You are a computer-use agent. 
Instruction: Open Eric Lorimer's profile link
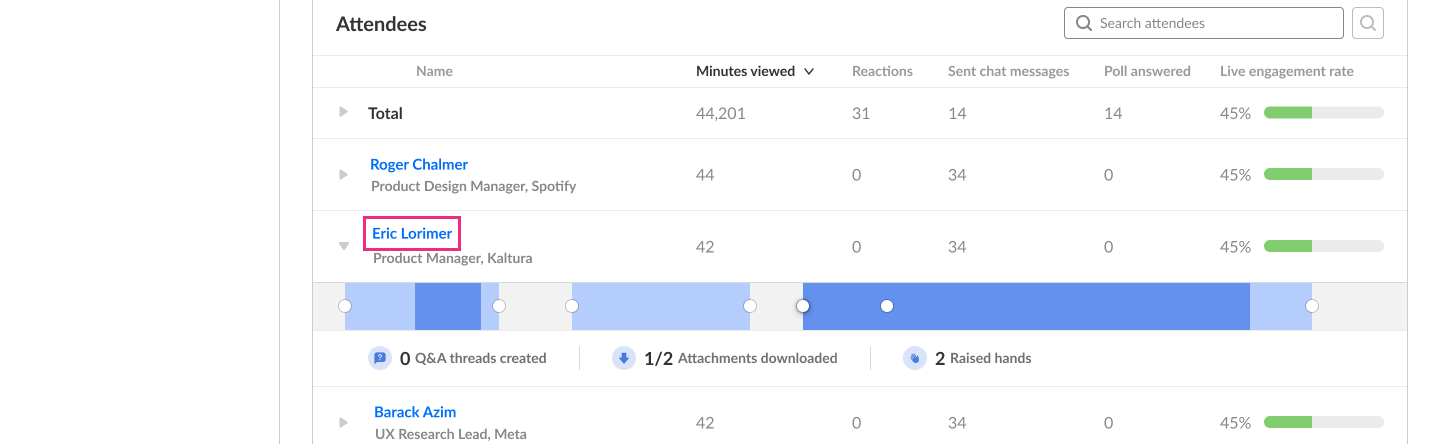[x=412, y=234]
